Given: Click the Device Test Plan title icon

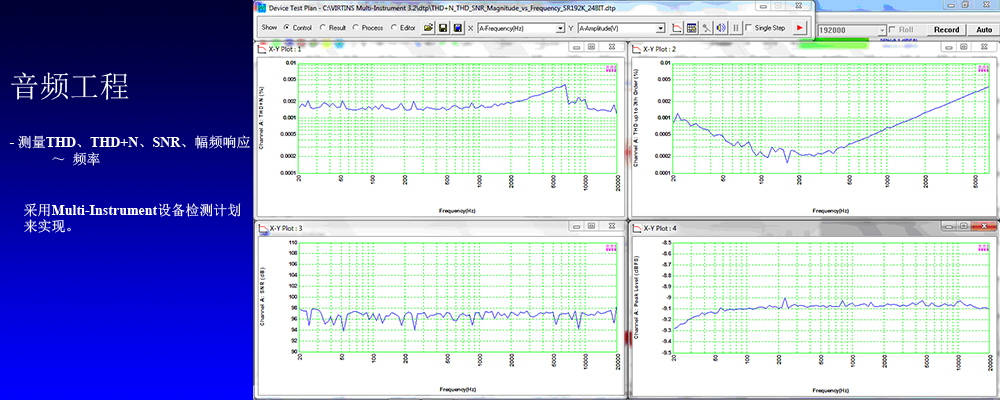Looking at the screenshot, I should coord(261,8).
